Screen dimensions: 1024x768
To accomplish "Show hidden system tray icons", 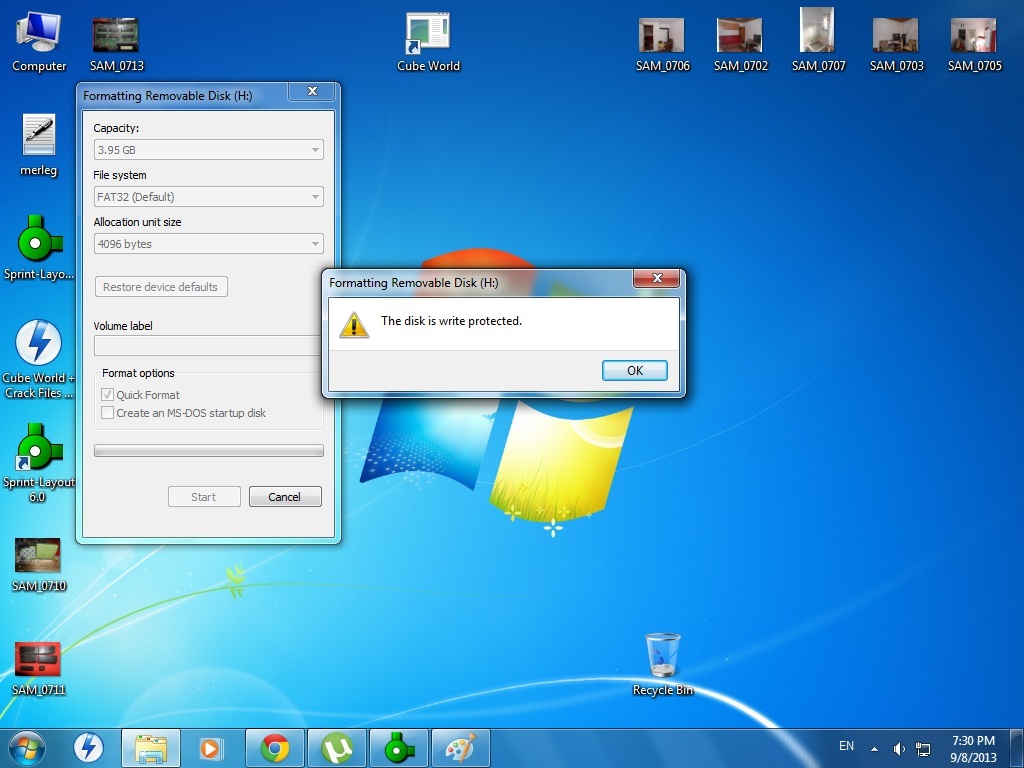I will click(874, 748).
